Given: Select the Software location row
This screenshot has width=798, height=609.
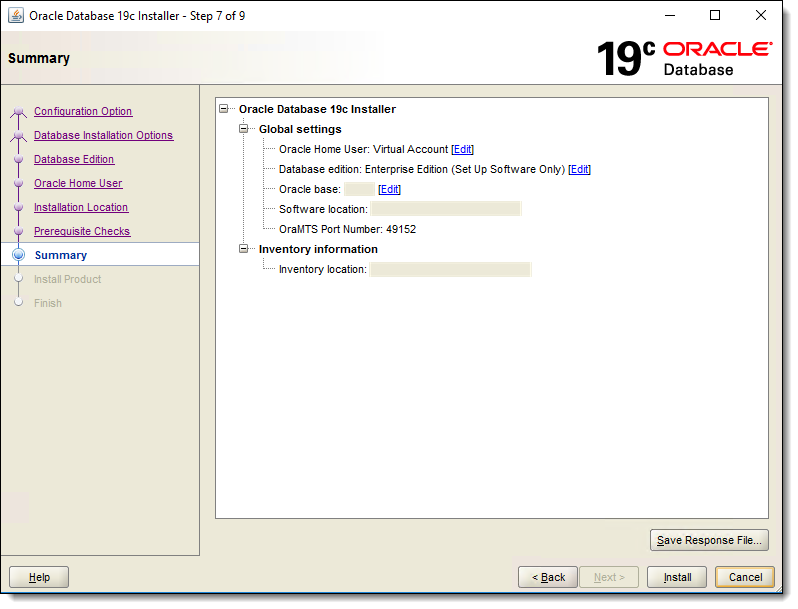Looking at the screenshot, I should coord(400,209).
